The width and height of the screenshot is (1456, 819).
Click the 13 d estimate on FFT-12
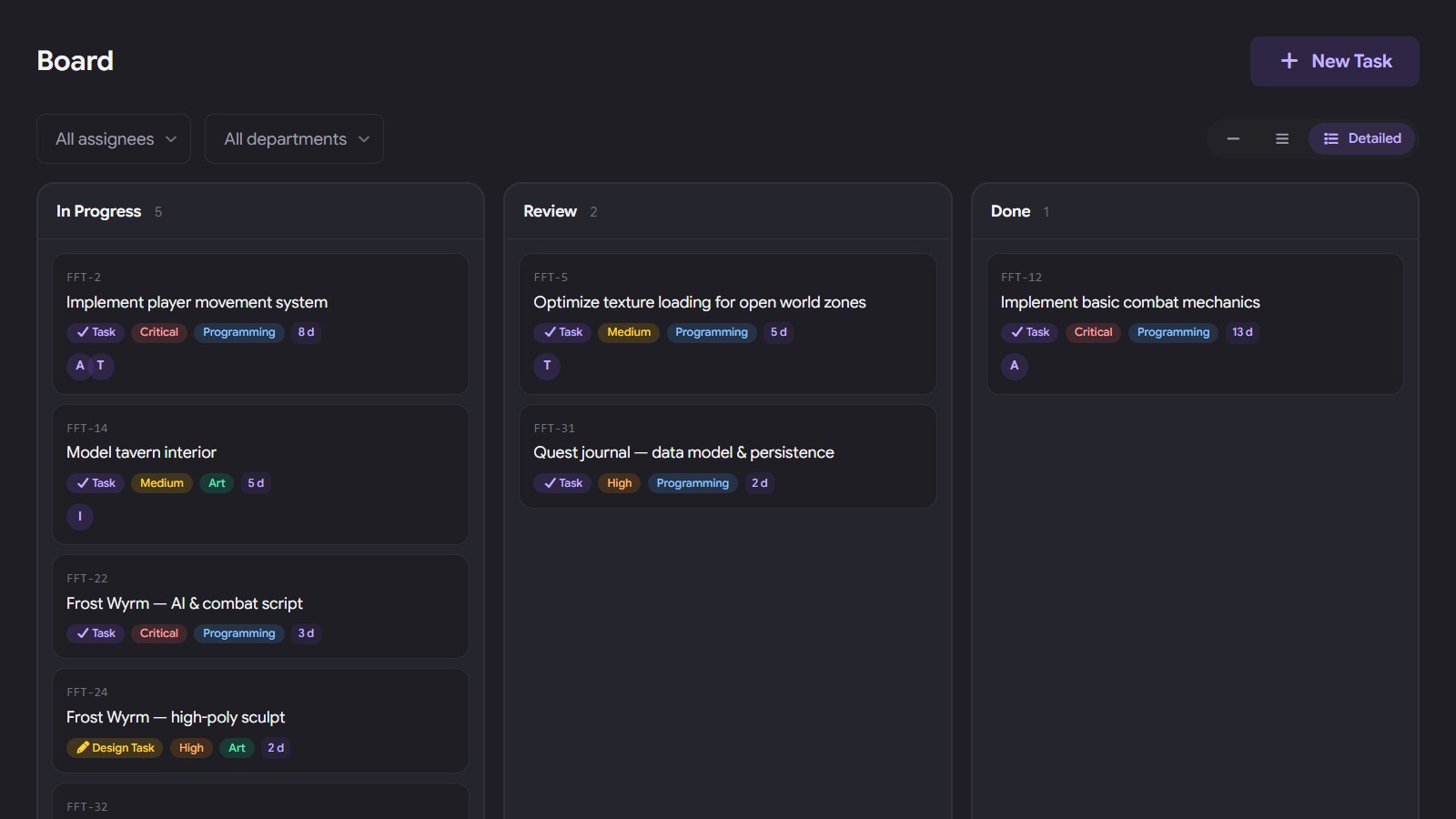click(1242, 332)
